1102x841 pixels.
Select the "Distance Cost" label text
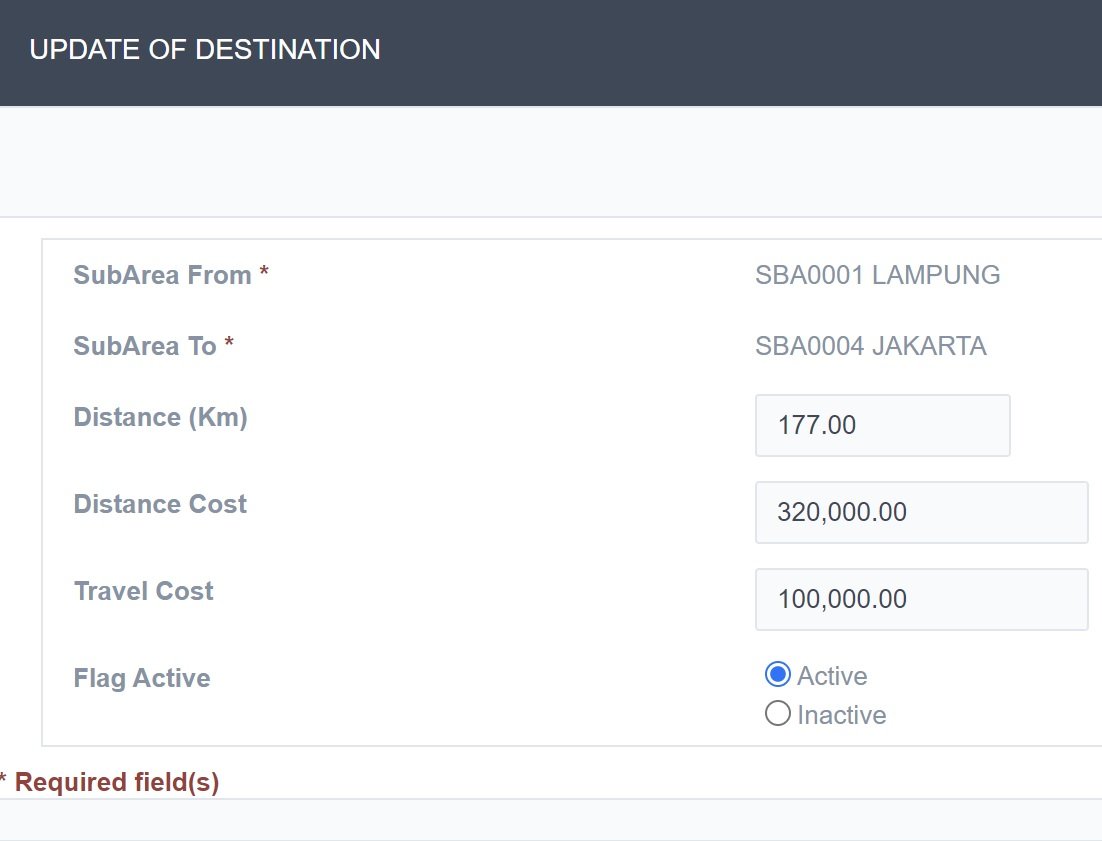[x=160, y=504]
